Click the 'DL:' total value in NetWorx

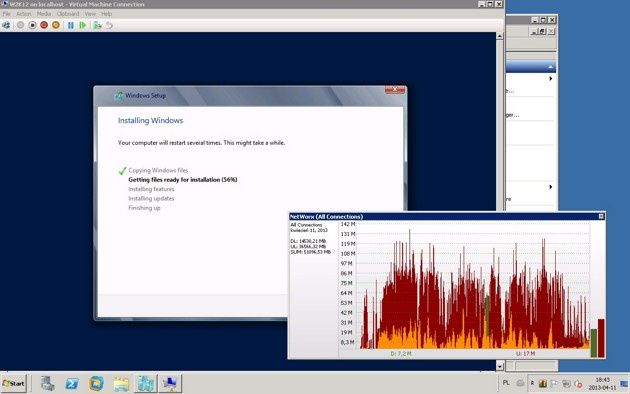click(x=308, y=241)
